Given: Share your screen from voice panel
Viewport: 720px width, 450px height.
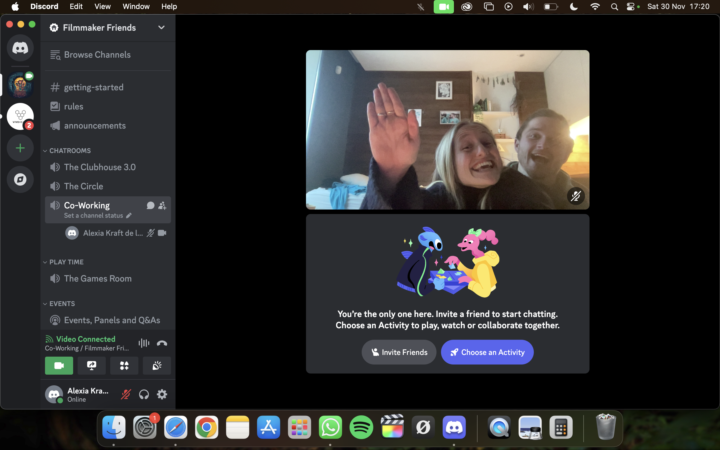Looking at the screenshot, I should coord(91,366).
